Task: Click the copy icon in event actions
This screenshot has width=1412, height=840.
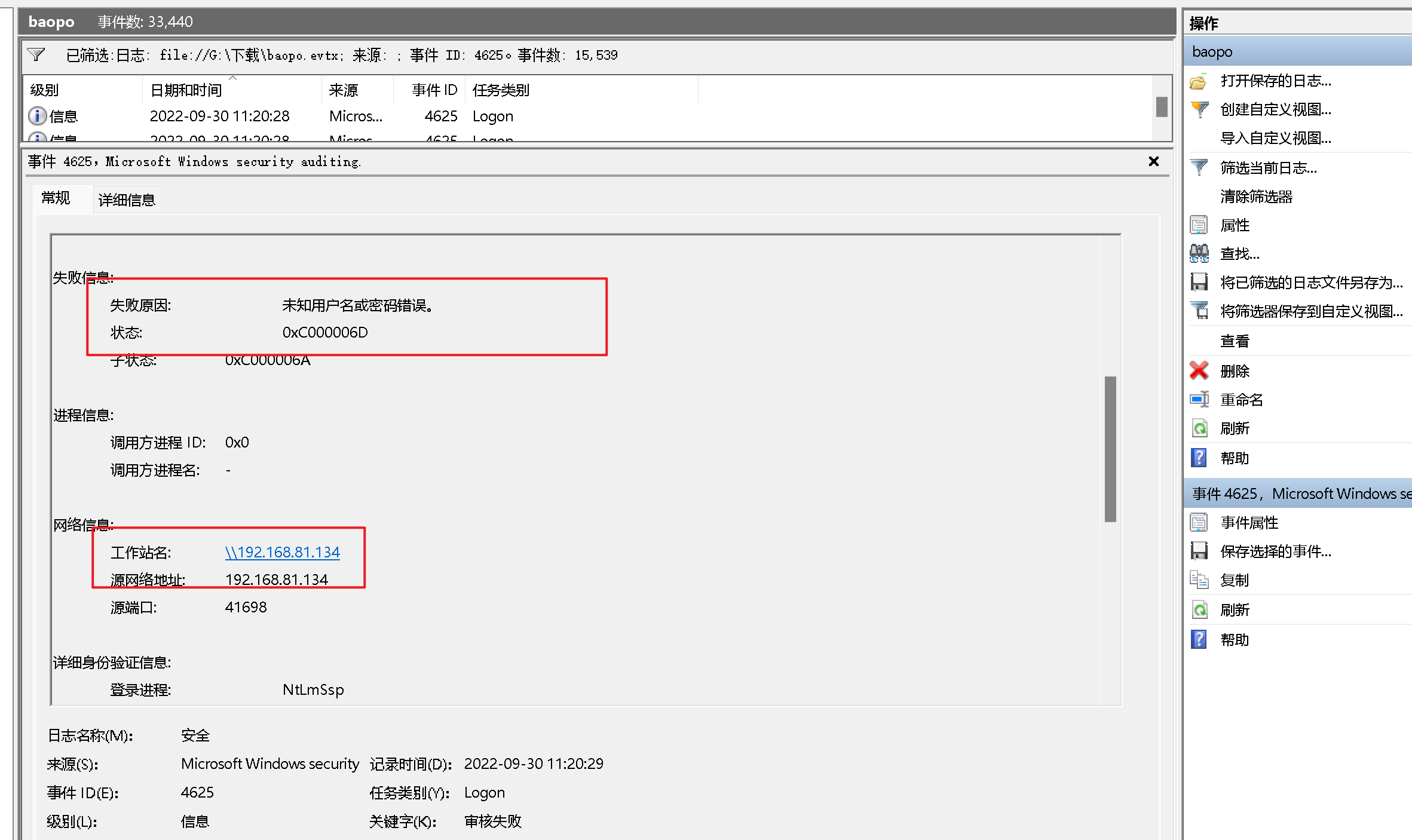Action: [x=1199, y=580]
